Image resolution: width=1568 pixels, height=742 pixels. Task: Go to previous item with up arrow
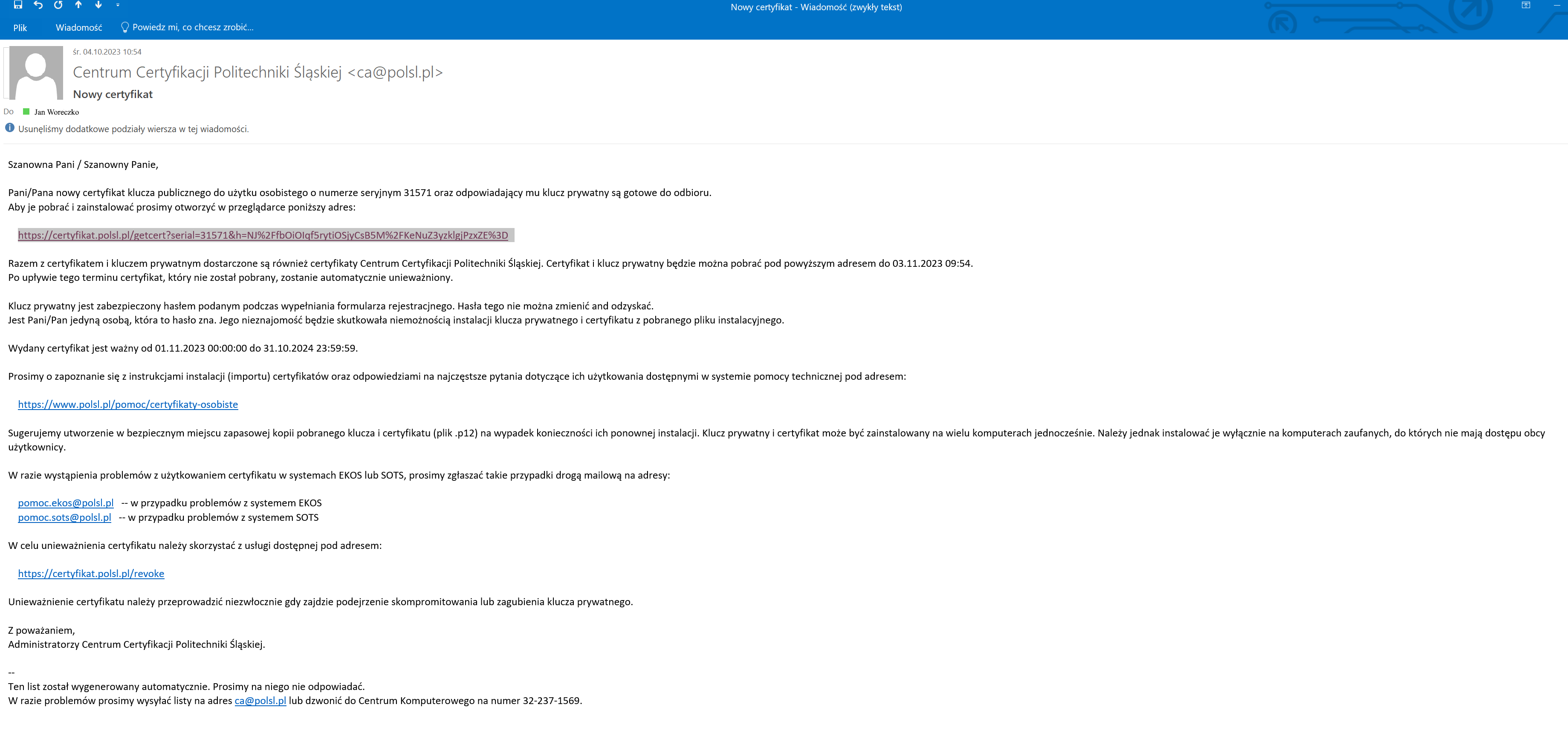(x=78, y=5)
